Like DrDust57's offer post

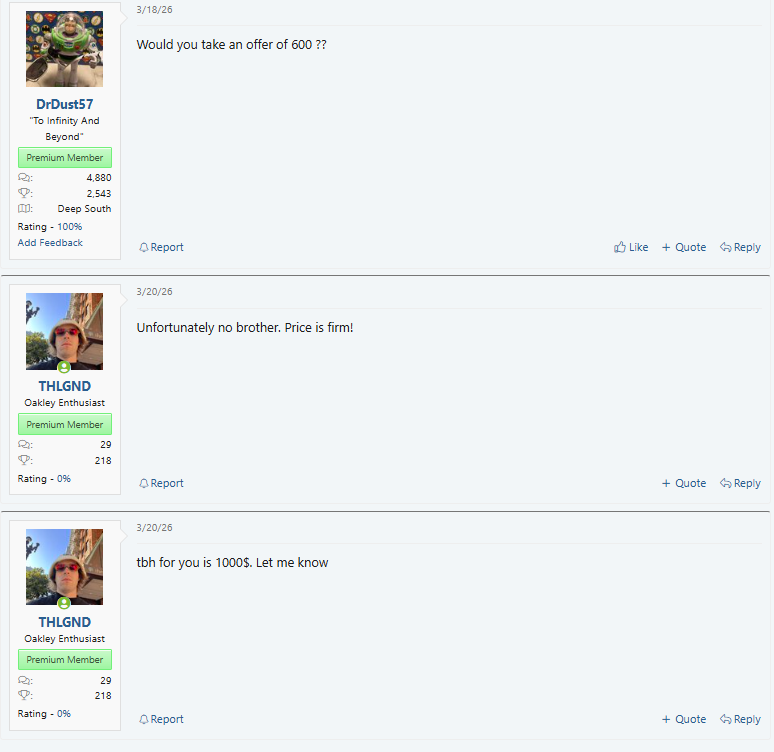point(631,247)
